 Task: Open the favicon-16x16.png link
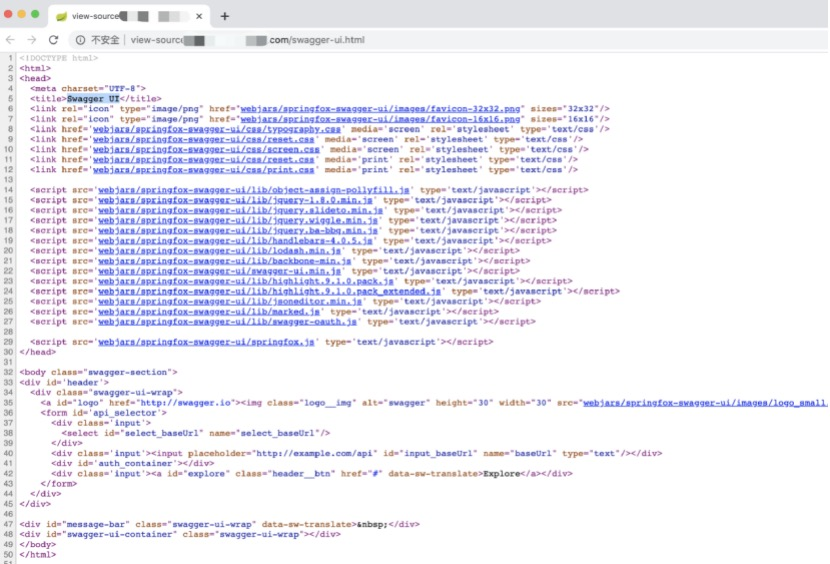pos(380,119)
